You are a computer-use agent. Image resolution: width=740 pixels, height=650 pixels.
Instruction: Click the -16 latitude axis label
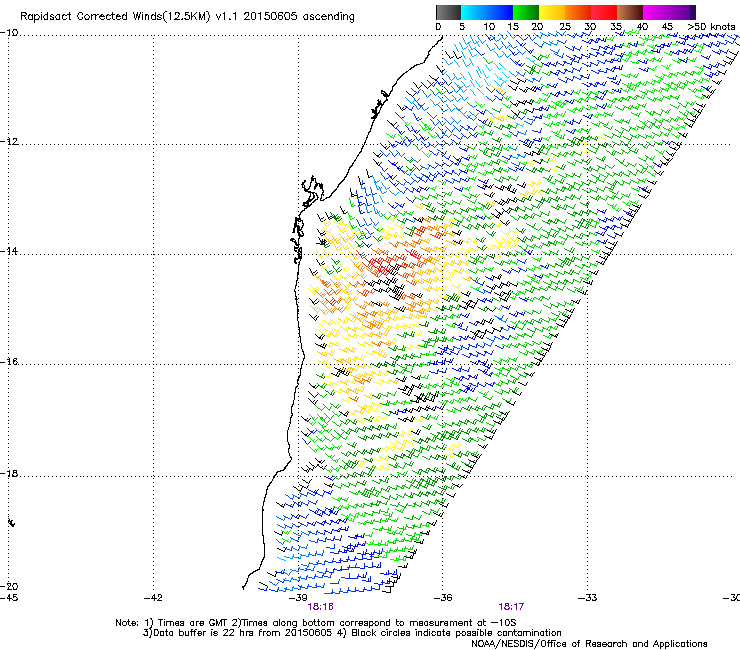tap(9, 362)
